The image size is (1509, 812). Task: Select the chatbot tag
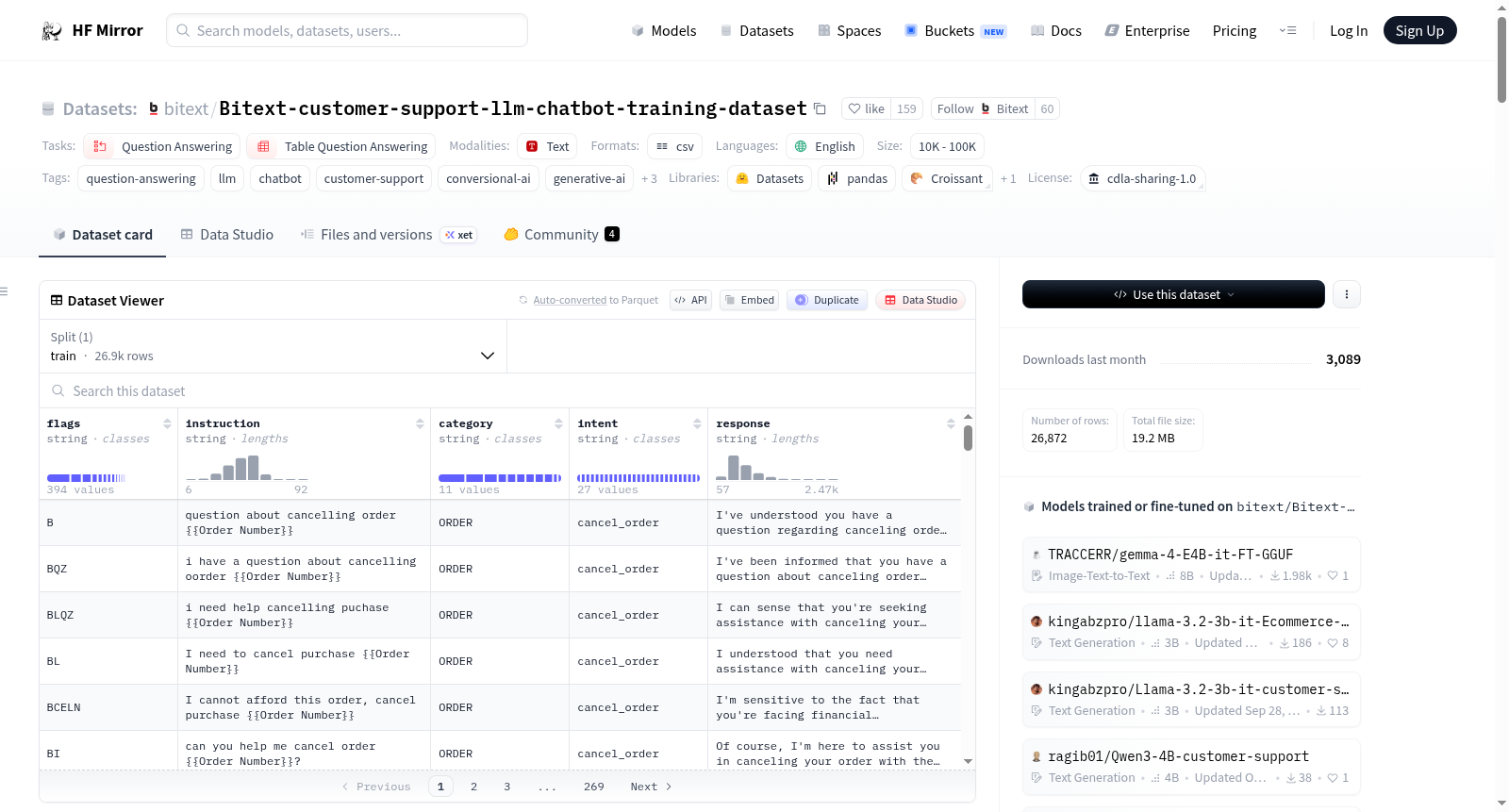click(280, 179)
